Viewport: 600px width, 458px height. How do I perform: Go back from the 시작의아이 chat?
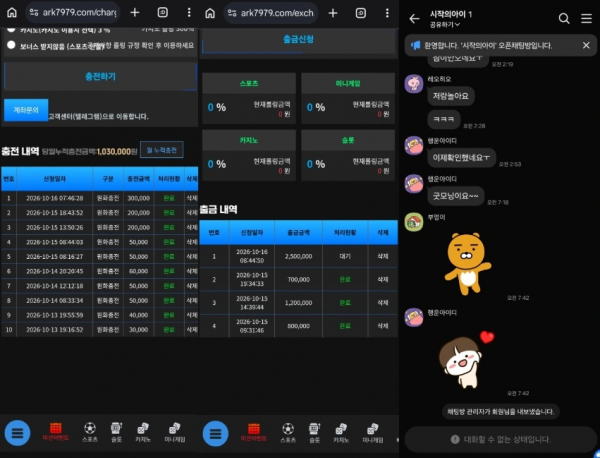414,18
